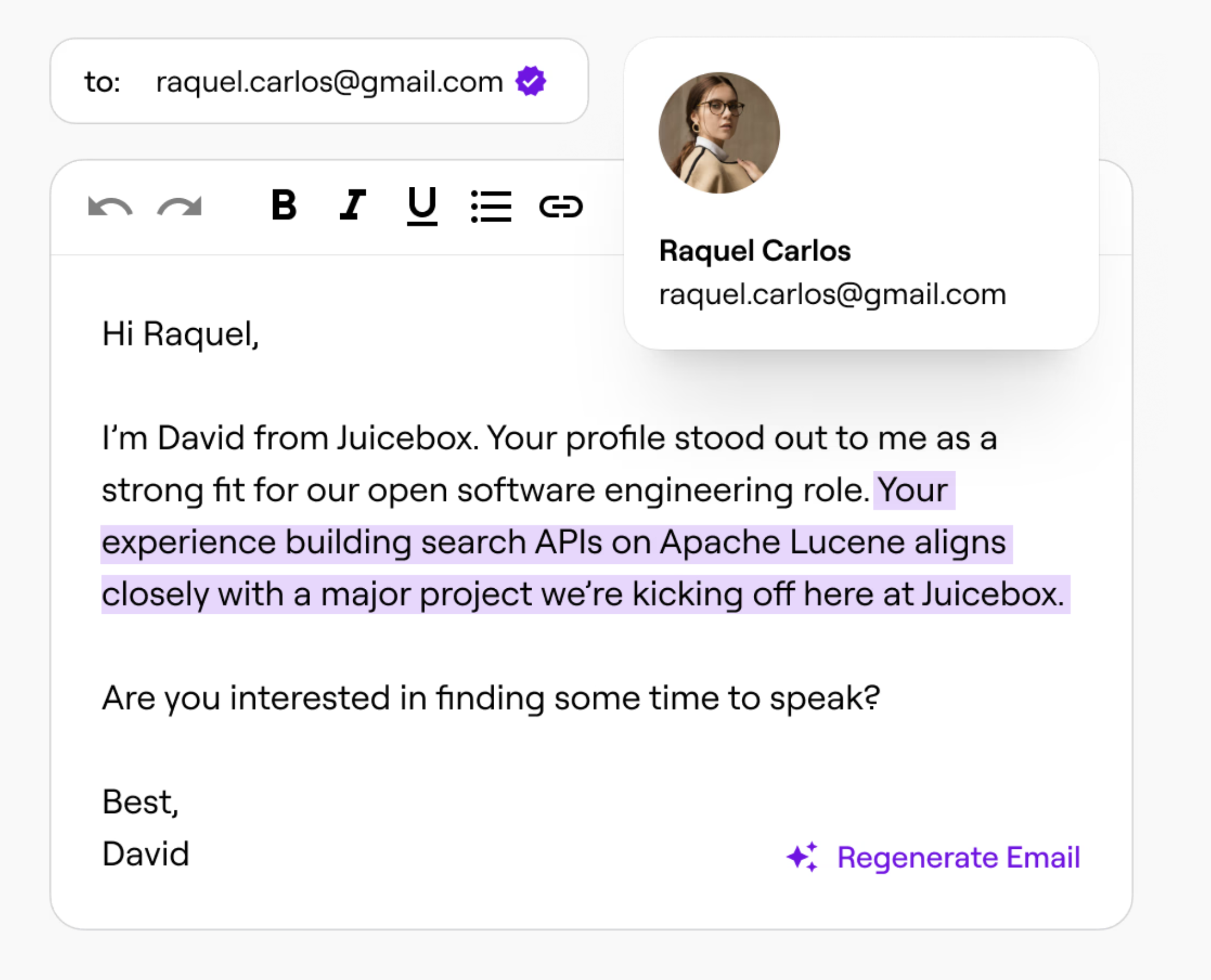Toggle bold formatting
Screen dimensions: 1211x980
[284, 204]
